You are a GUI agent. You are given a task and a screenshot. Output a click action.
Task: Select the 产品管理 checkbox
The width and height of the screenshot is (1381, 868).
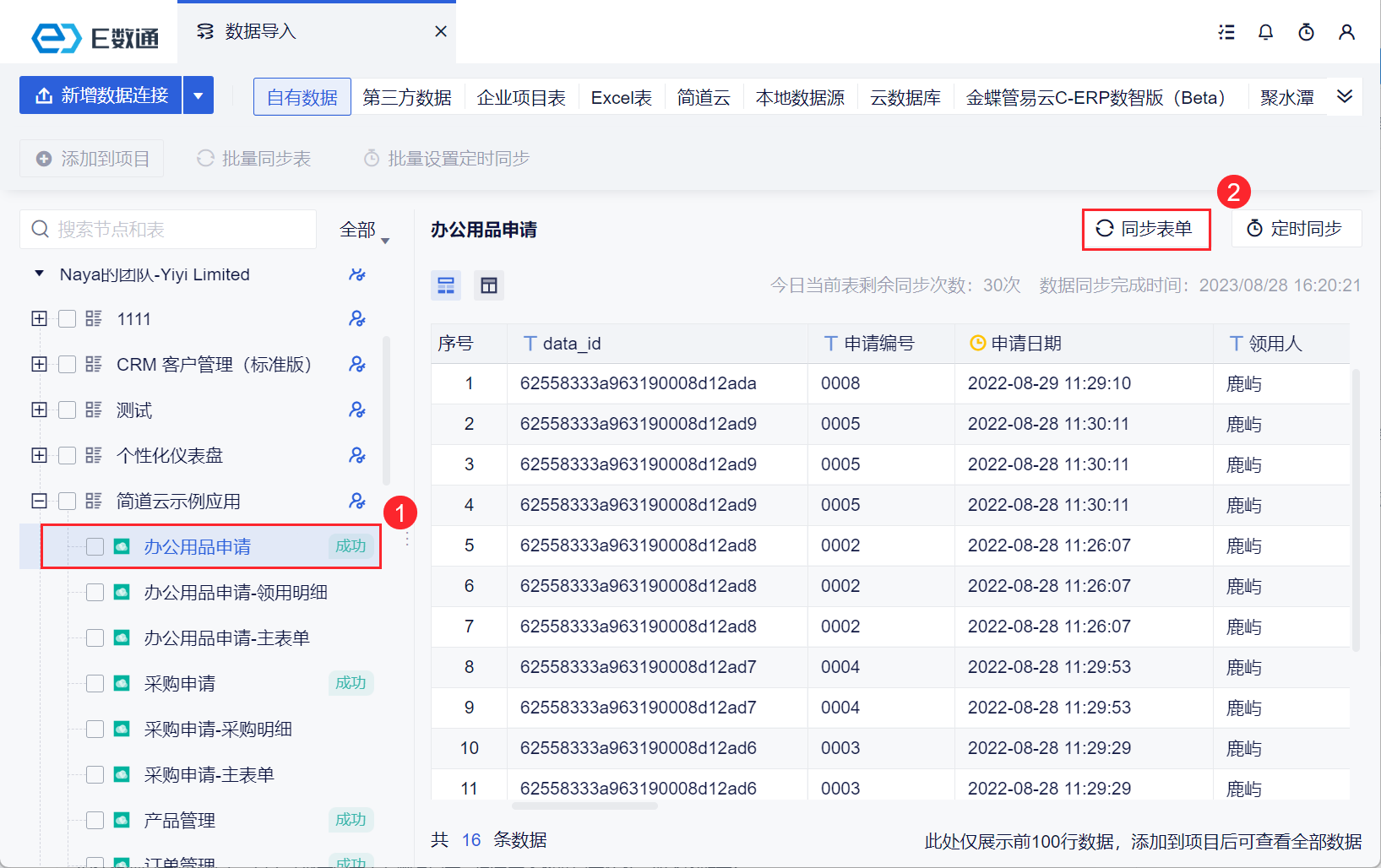click(x=95, y=821)
